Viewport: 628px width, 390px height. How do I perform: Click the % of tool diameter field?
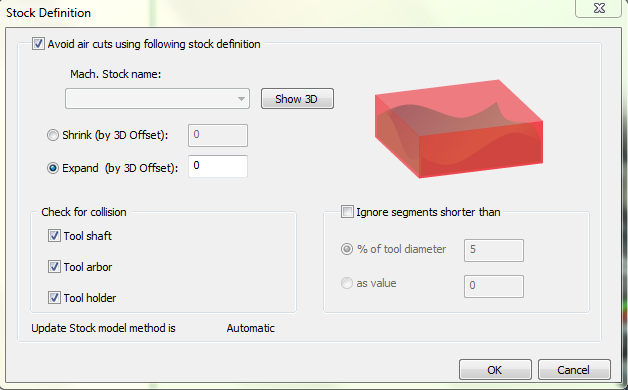pos(494,250)
